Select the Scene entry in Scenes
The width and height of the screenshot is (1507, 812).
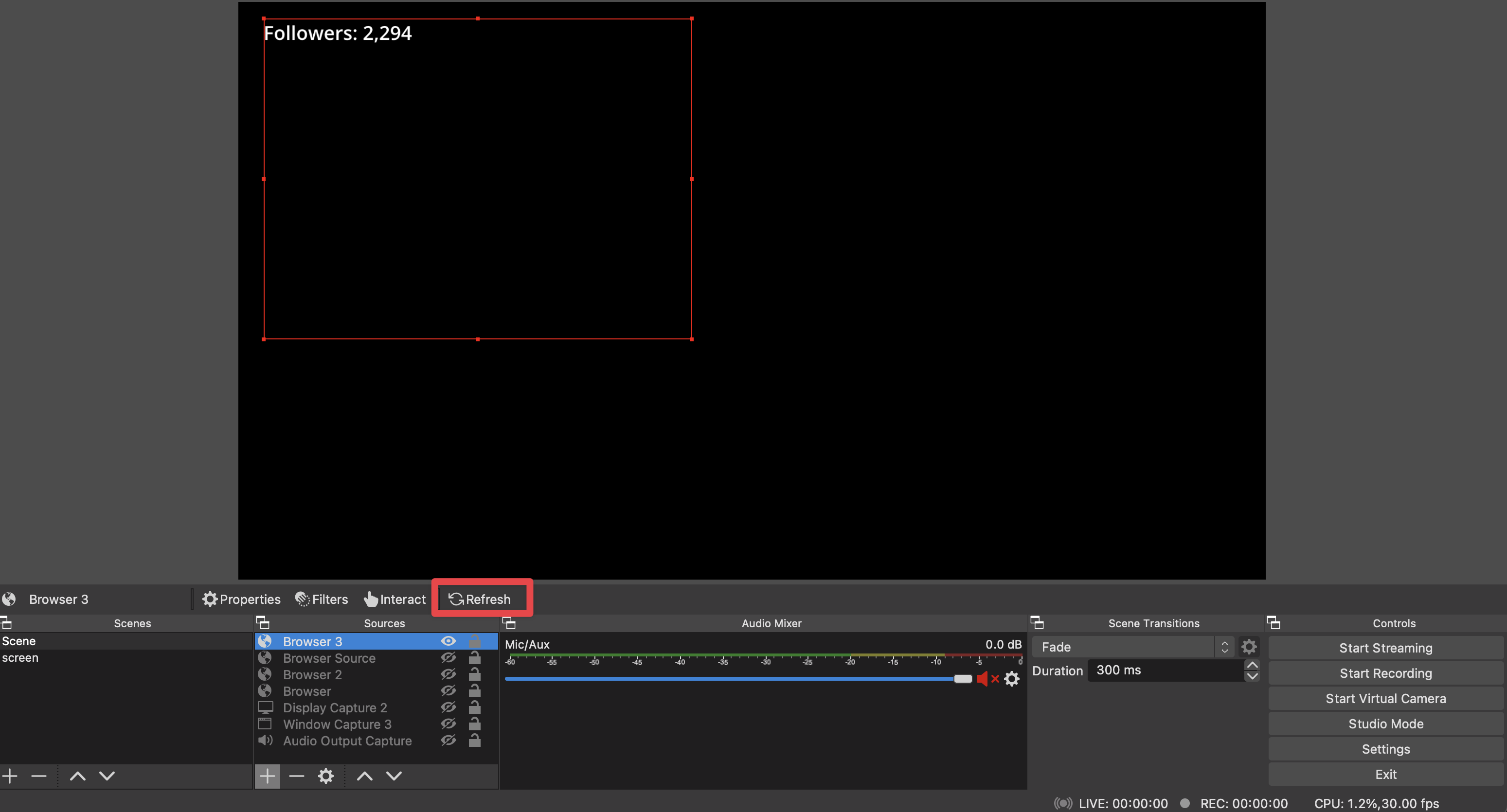pyautogui.click(x=126, y=641)
